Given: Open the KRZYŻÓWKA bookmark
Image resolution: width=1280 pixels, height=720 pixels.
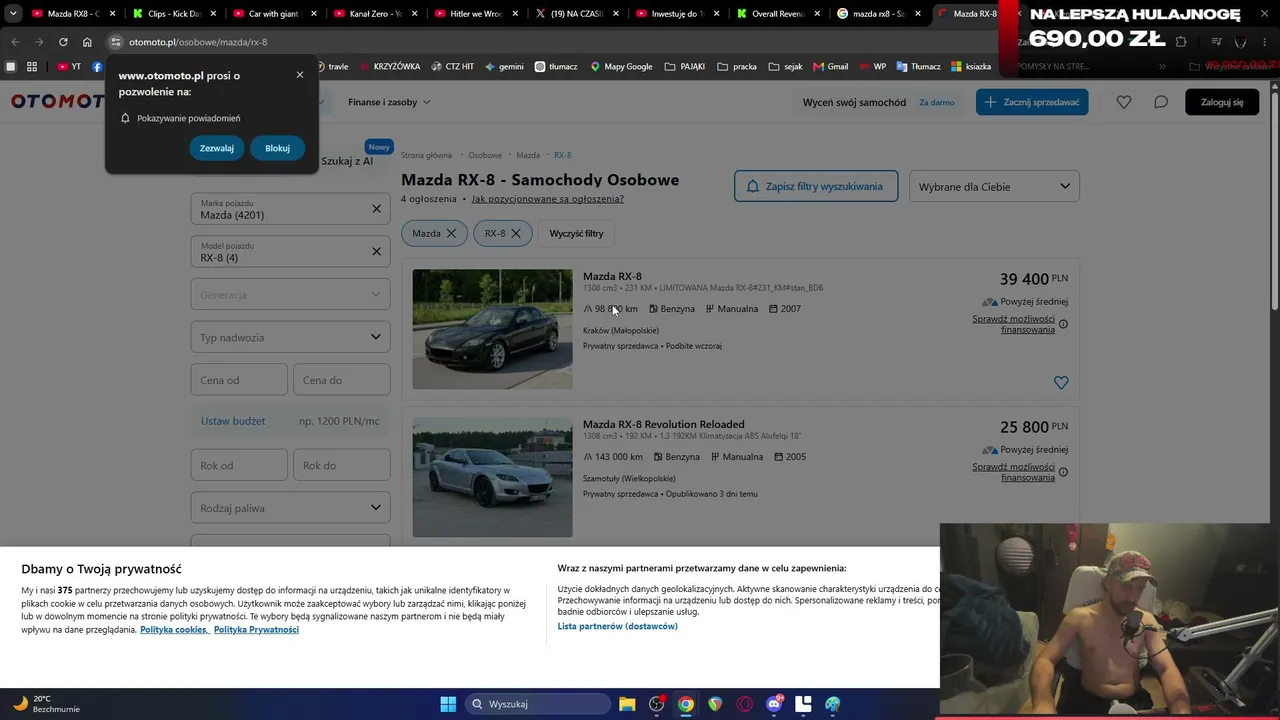Looking at the screenshot, I should (x=390, y=66).
